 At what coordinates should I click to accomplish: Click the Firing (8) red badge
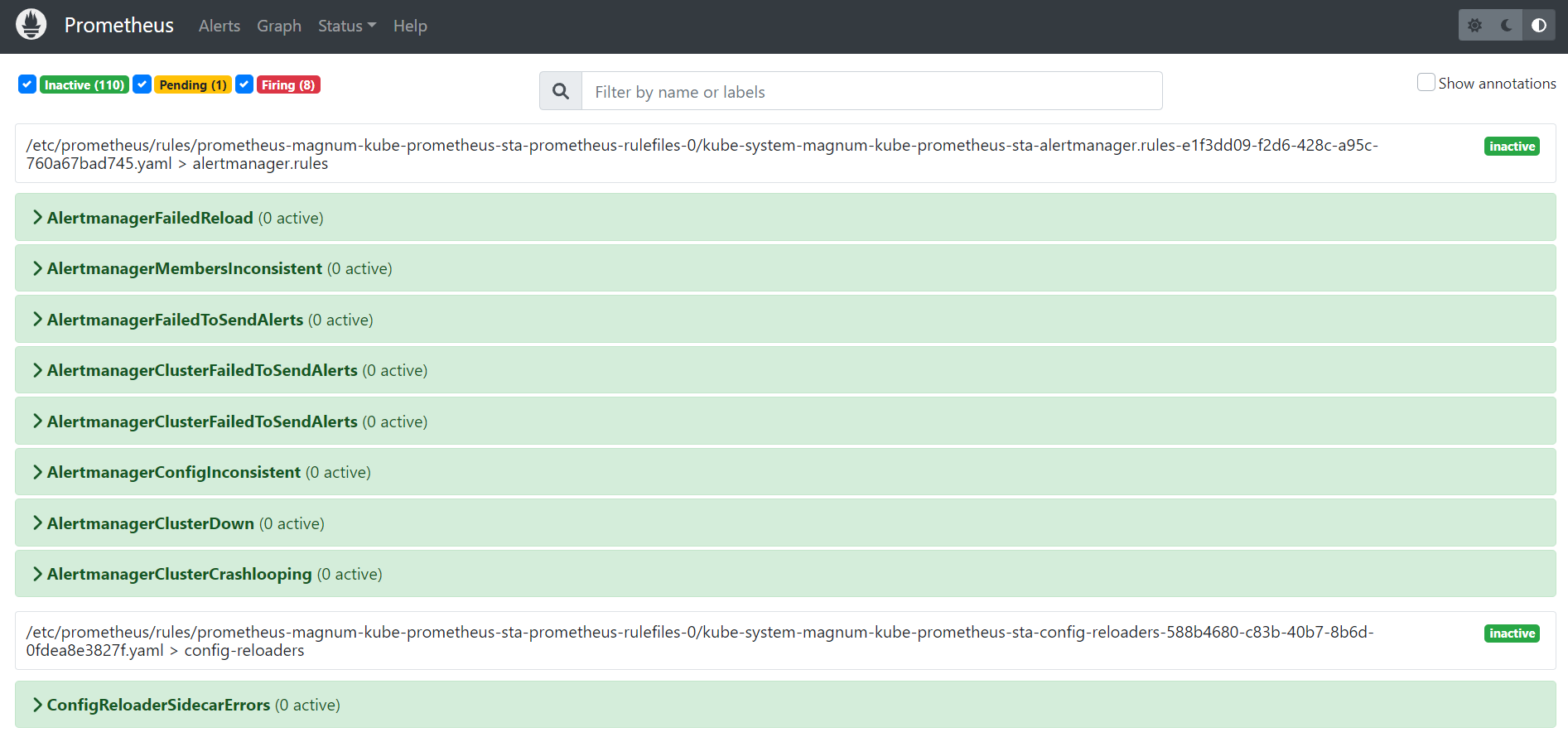click(288, 85)
